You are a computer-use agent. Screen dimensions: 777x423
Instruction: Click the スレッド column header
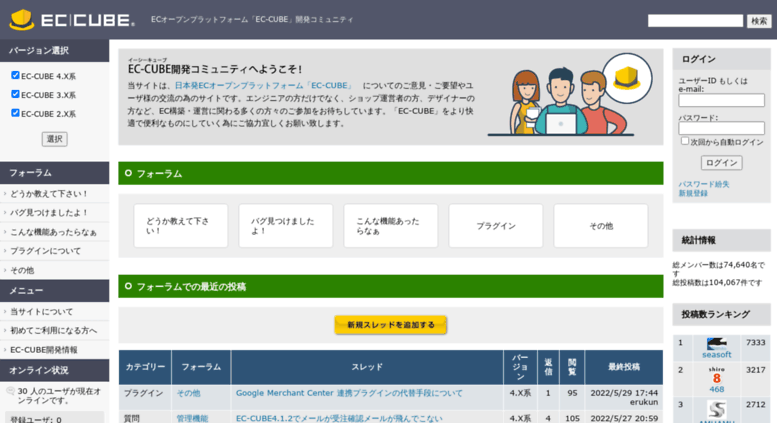(x=367, y=367)
